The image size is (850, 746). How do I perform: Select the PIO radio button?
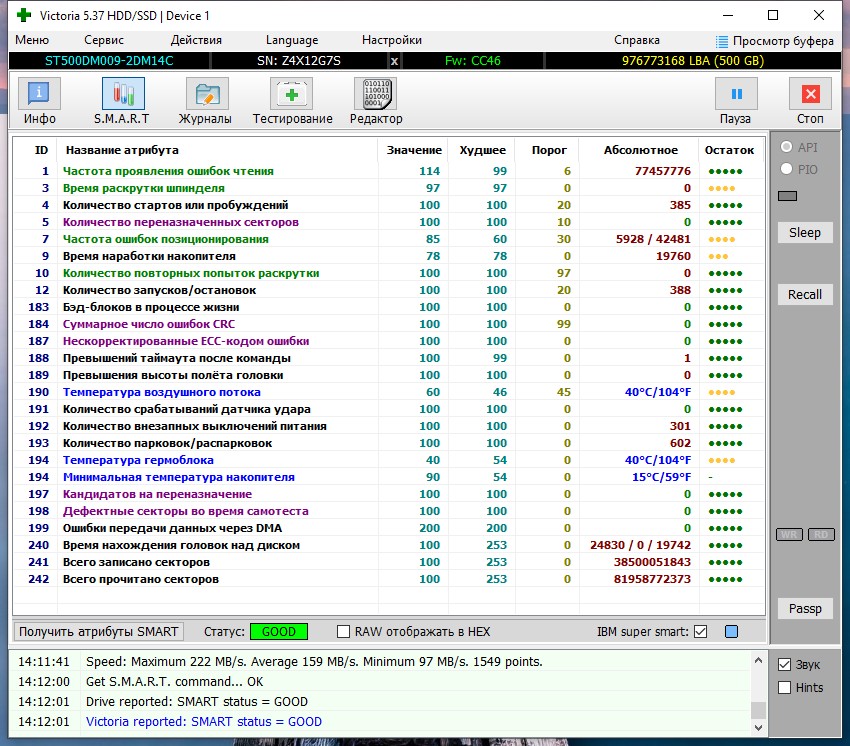click(787, 169)
